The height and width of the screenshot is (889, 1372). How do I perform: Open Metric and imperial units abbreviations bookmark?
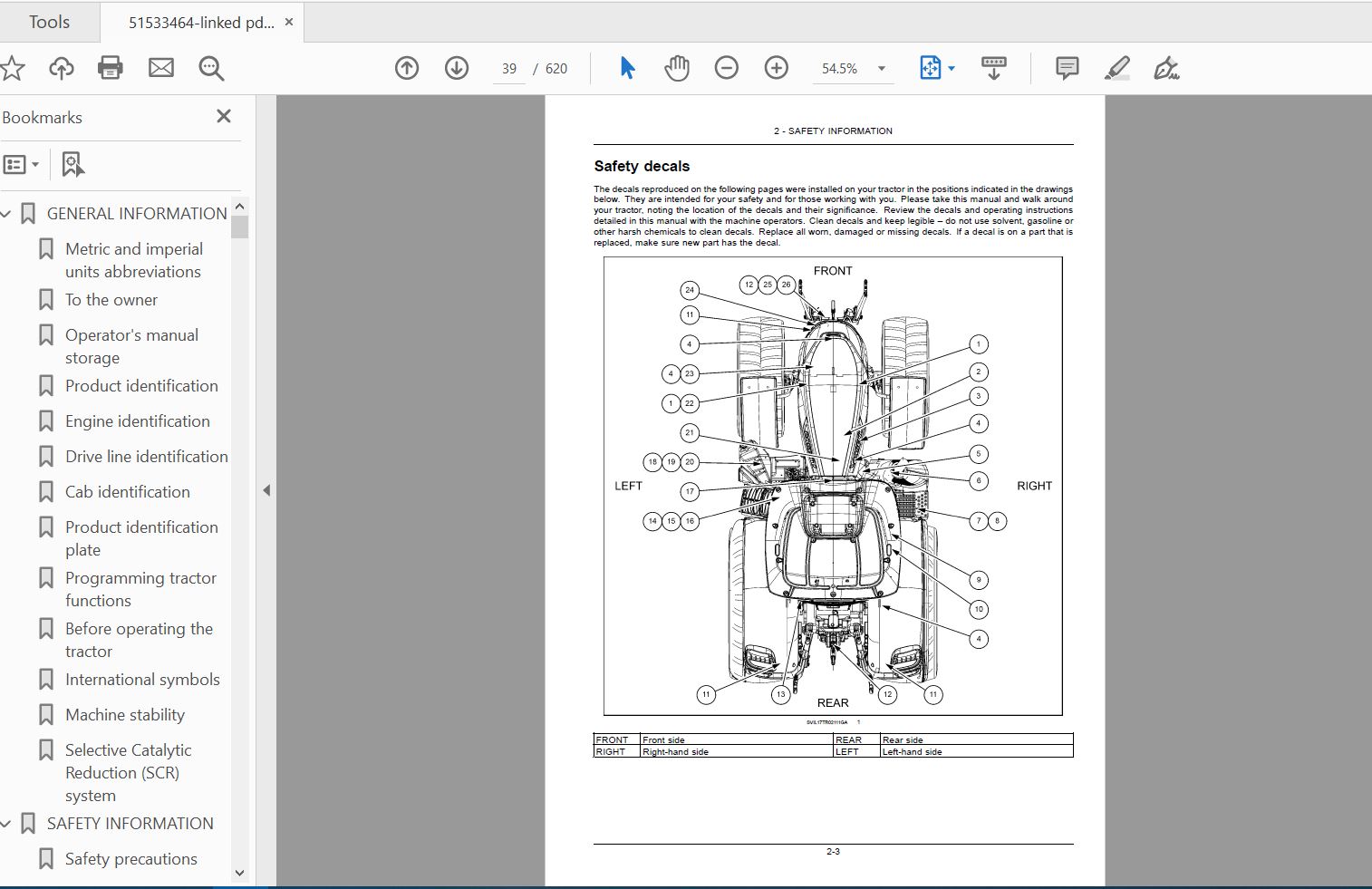[x=134, y=260]
